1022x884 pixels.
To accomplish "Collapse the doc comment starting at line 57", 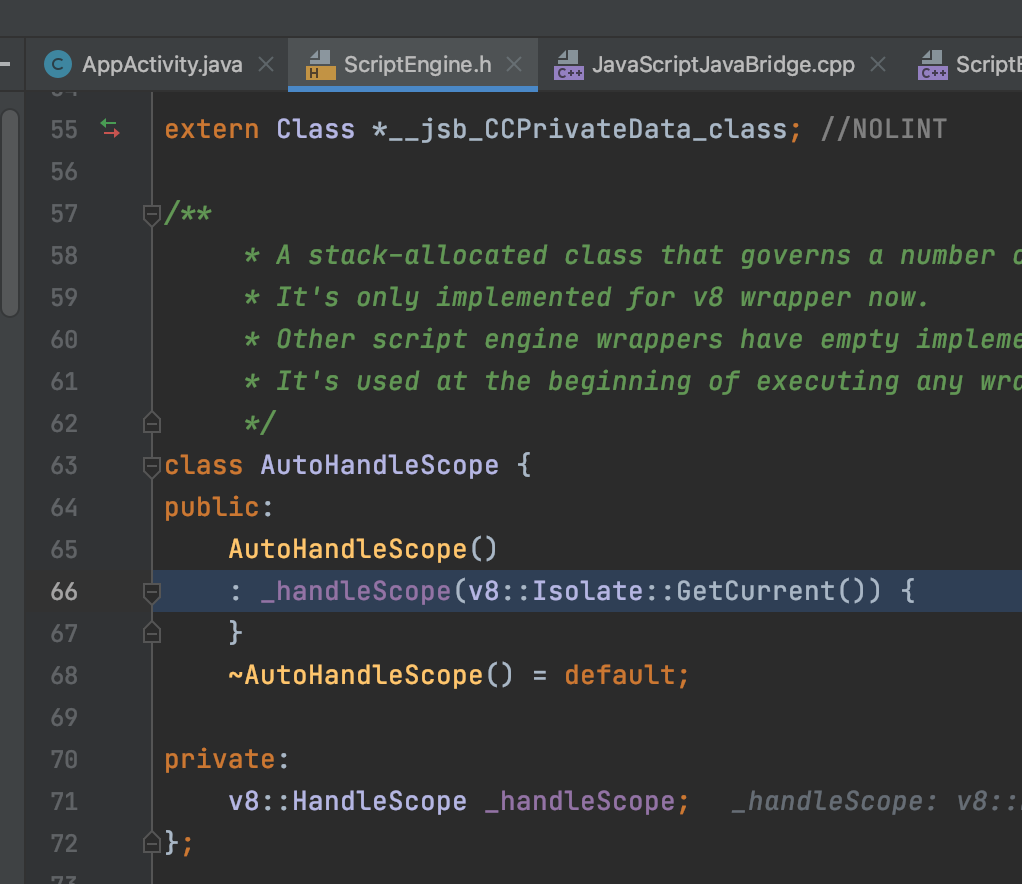I will pyautogui.click(x=150, y=212).
